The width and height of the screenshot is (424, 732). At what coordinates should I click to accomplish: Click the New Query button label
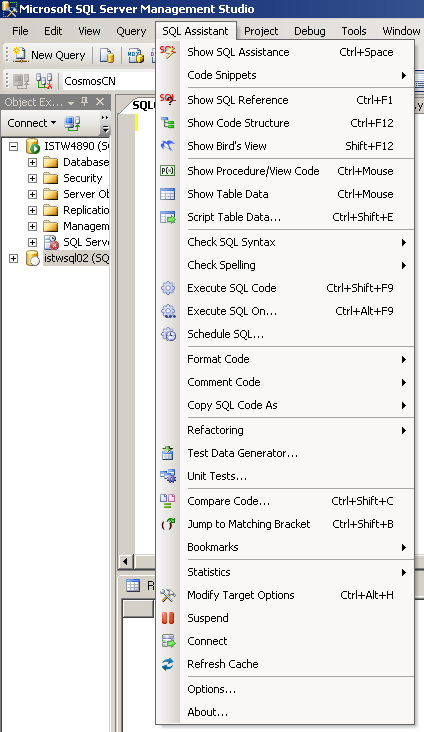pyautogui.click(x=58, y=55)
